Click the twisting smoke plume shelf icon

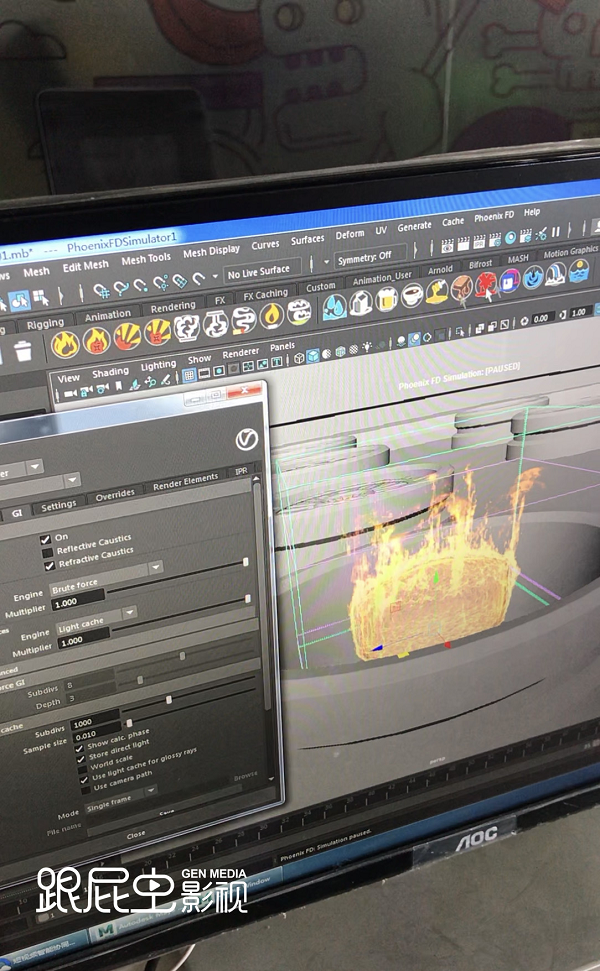click(x=243, y=320)
